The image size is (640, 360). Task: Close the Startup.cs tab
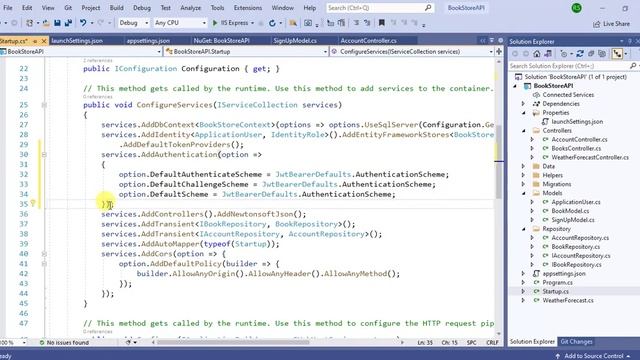pos(44,41)
